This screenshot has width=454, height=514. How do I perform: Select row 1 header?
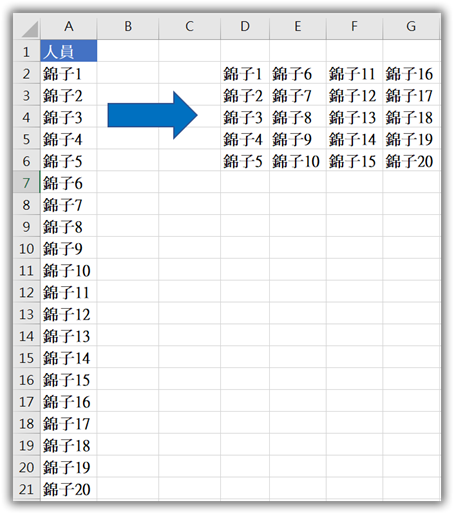coord(27,51)
